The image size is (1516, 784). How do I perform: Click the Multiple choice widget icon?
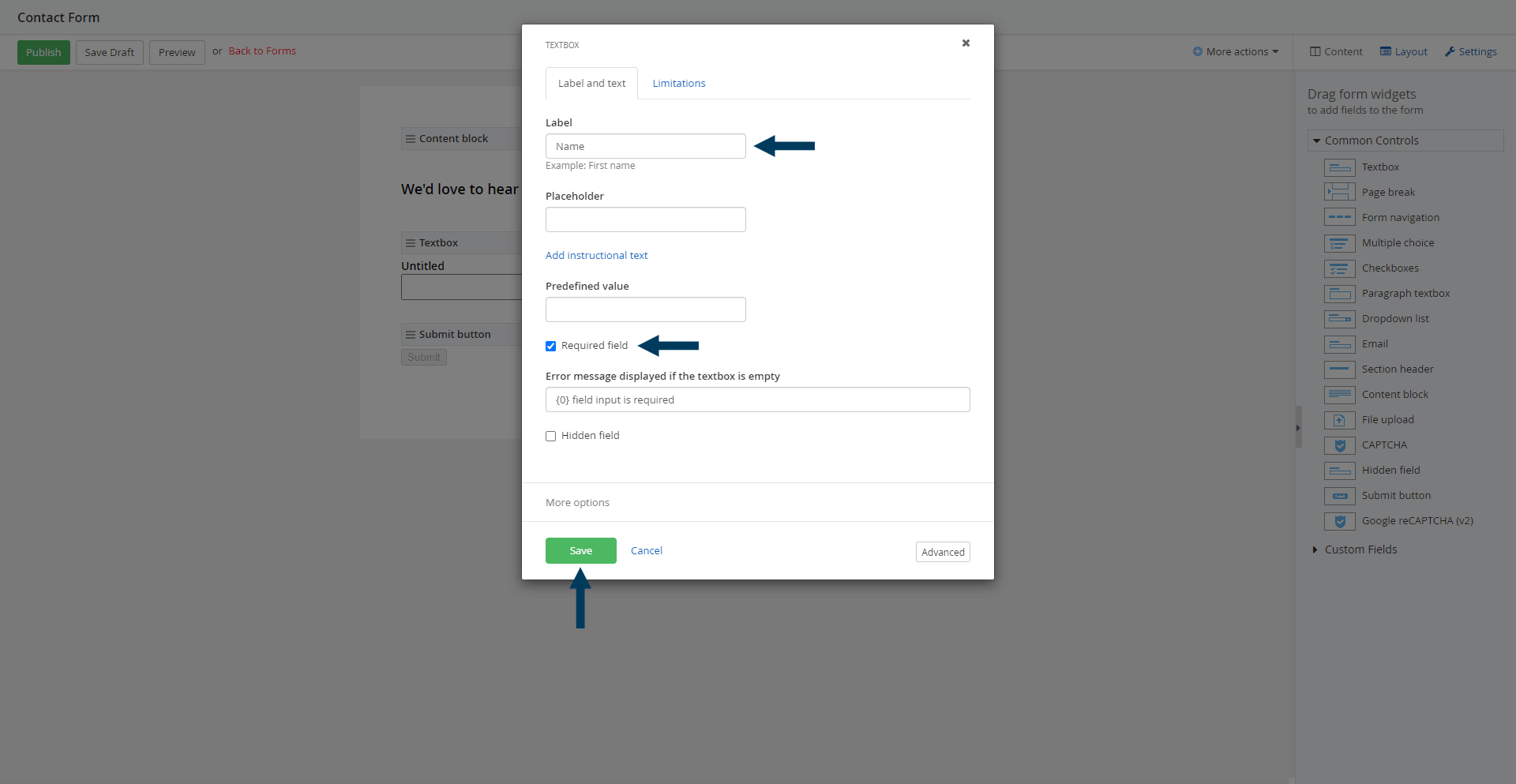pyautogui.click(x=1340, y=243)
